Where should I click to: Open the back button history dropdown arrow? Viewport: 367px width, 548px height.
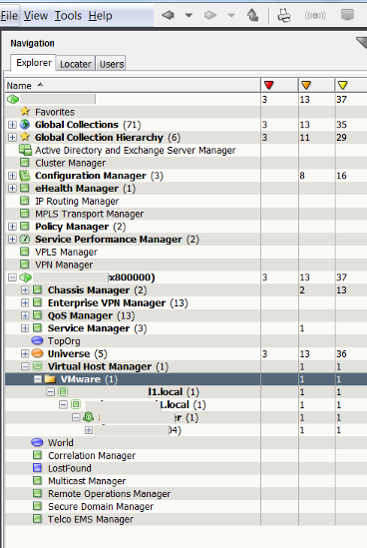pos(189,15)
